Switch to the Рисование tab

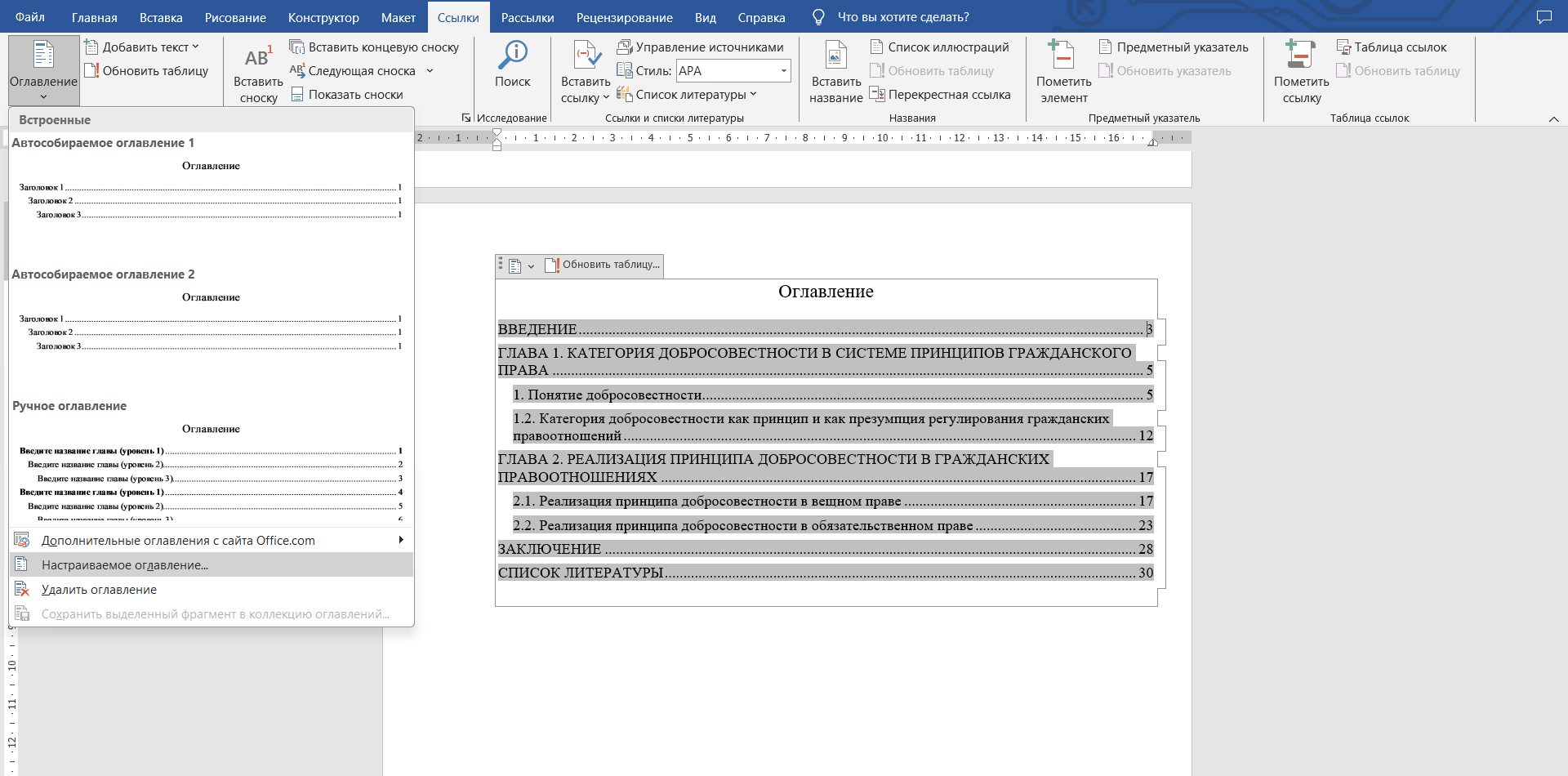[235, 17]
